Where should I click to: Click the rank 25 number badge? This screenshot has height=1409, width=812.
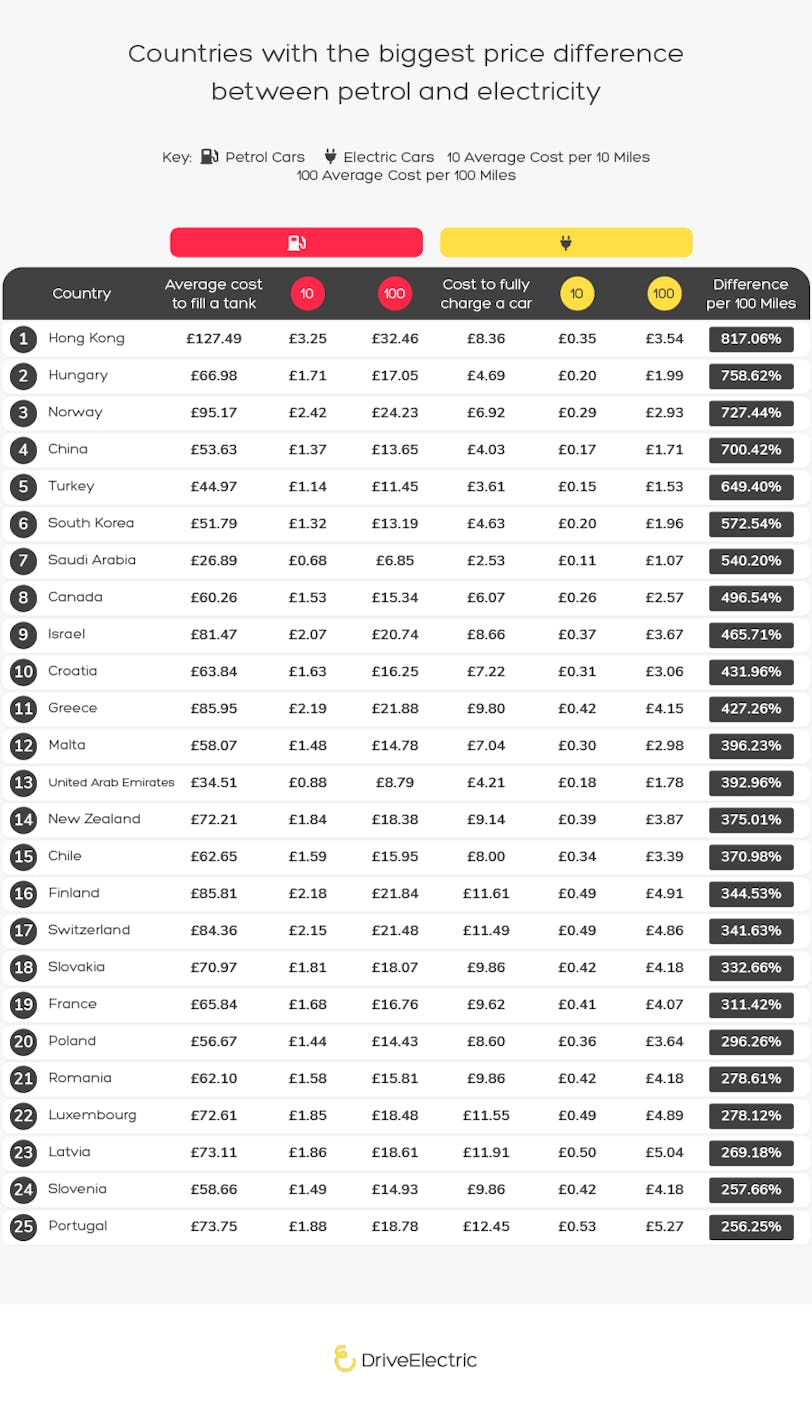(23, 1227)
